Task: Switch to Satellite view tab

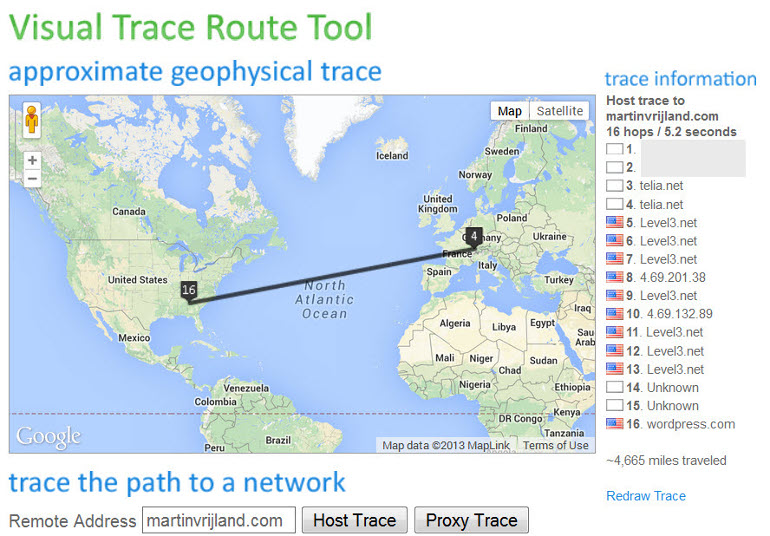Action: coord(559,111)
